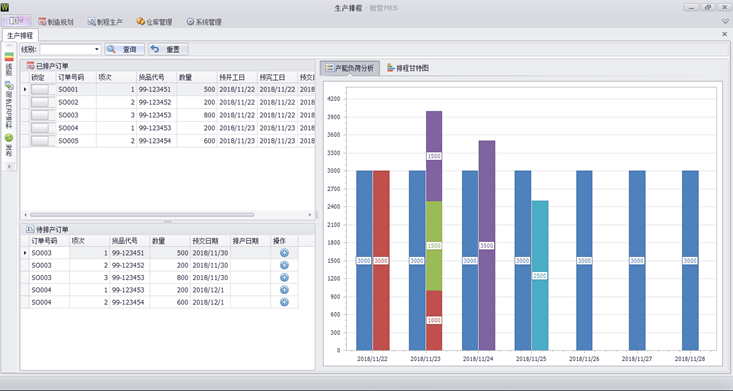Open the 仓库管理 menu

coord(154,22)
